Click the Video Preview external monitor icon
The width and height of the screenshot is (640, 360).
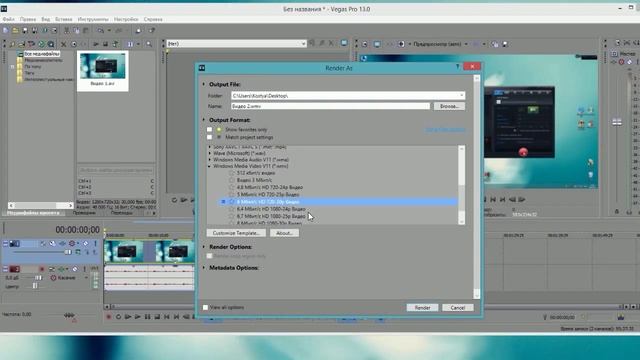click(377, 44)
